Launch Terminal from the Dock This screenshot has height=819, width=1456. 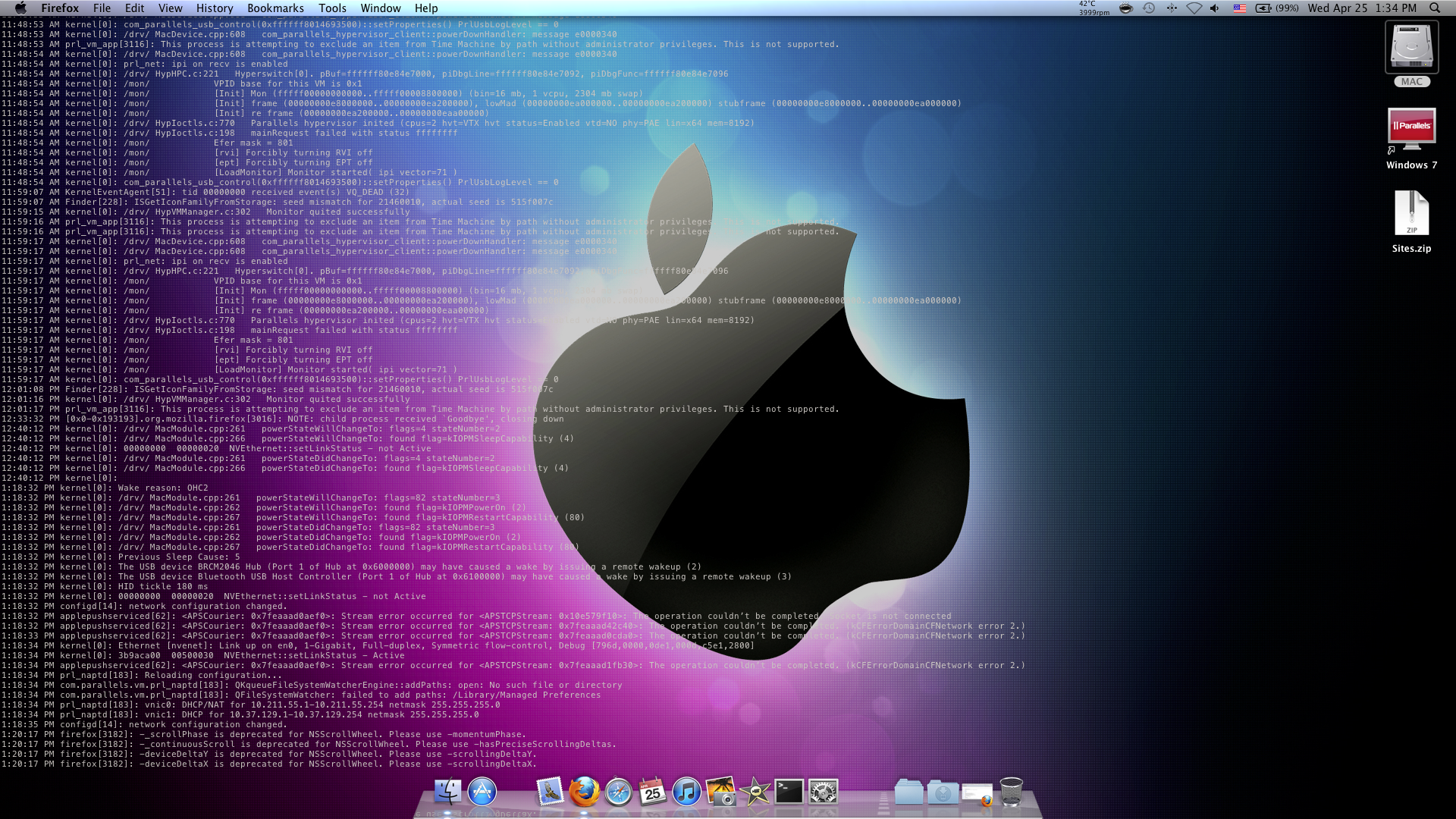(x=789, y=792)
